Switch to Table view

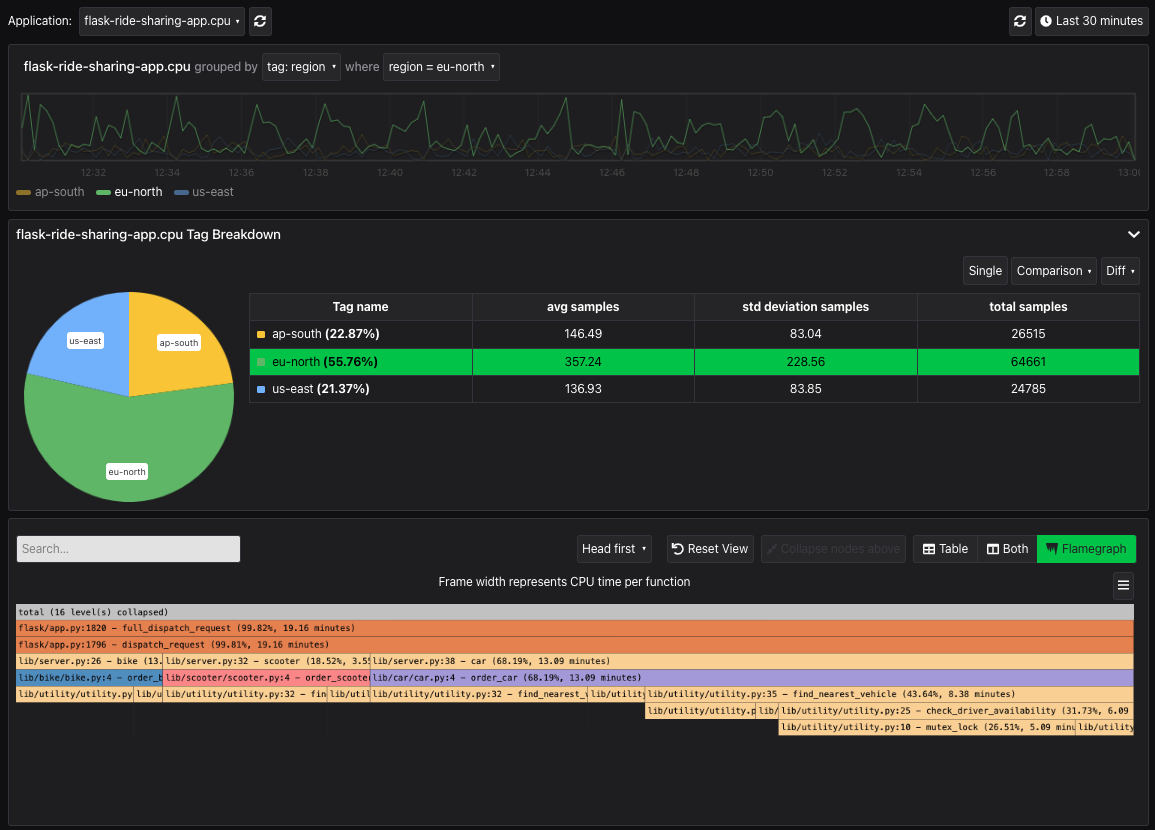click(945, 549)
